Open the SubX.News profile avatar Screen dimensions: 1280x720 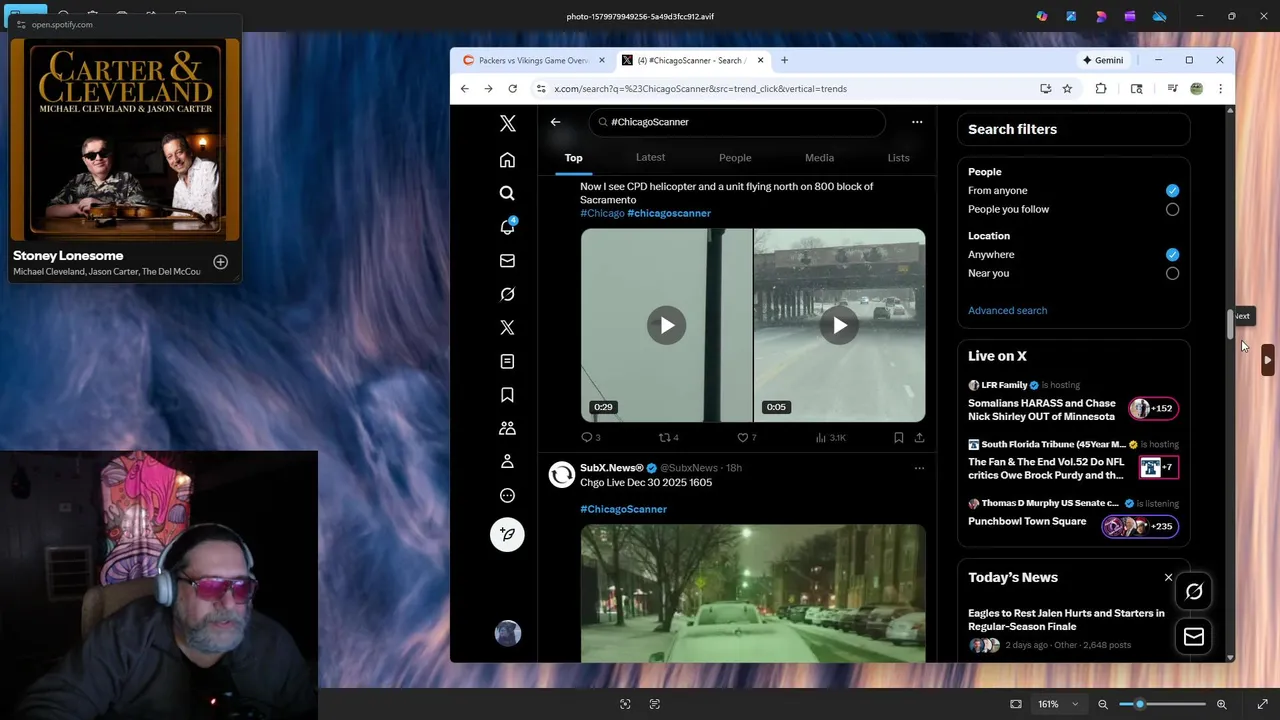[x=562, y=474]
